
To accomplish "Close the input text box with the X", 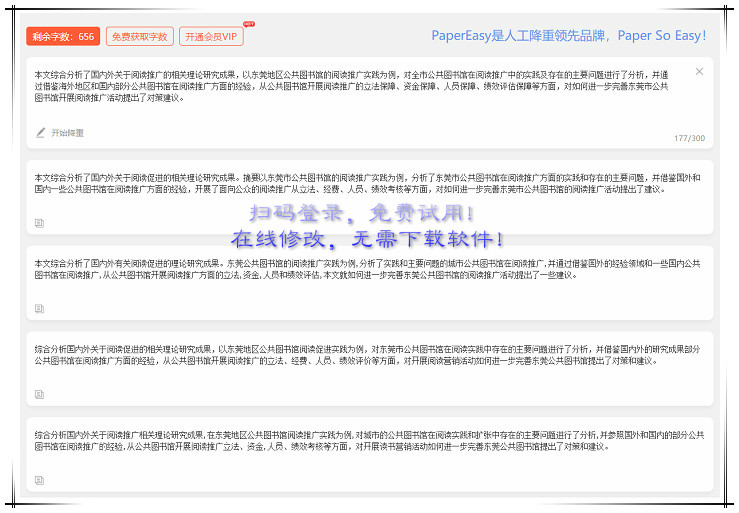I will 699,72.
